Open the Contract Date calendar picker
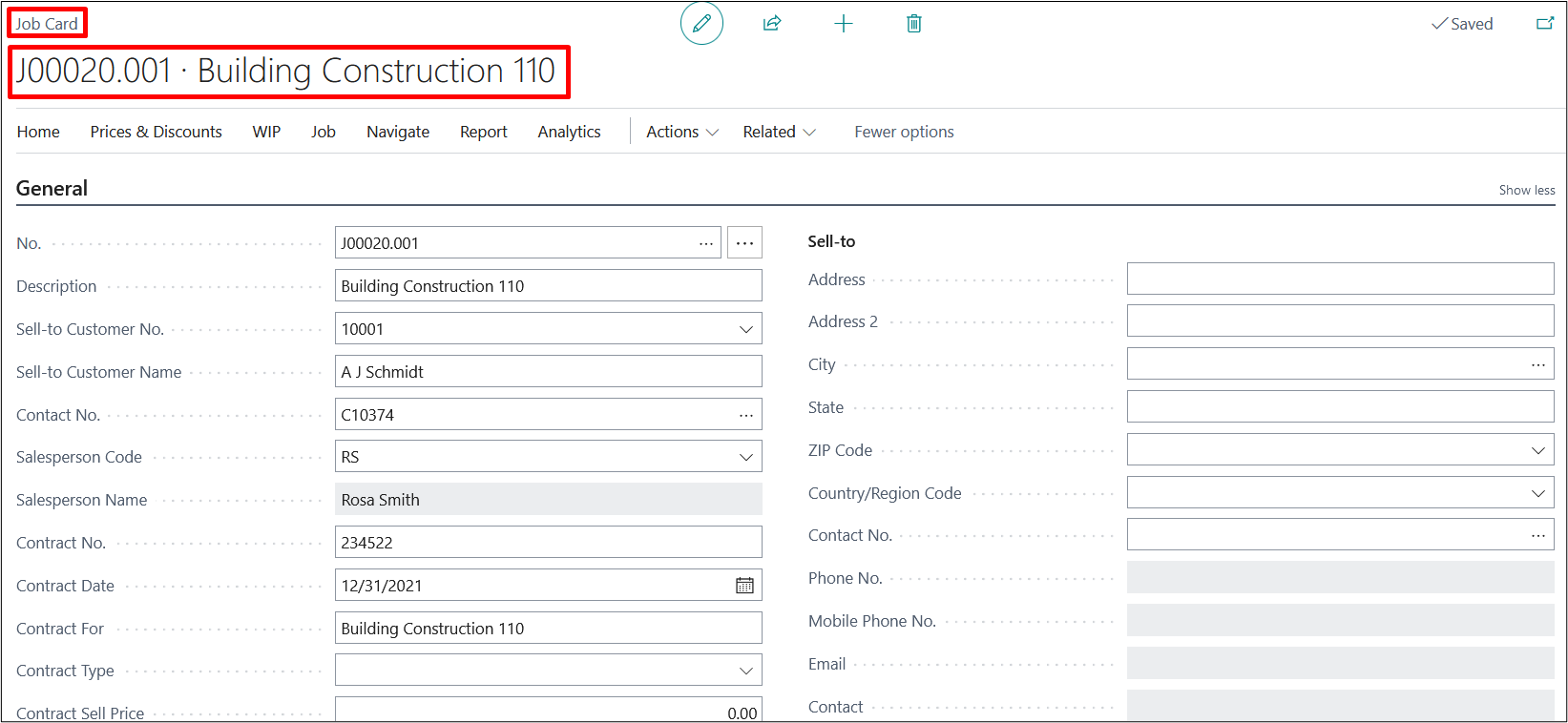1568x723 pixels. pyautogui.click(x=744, y=586)
